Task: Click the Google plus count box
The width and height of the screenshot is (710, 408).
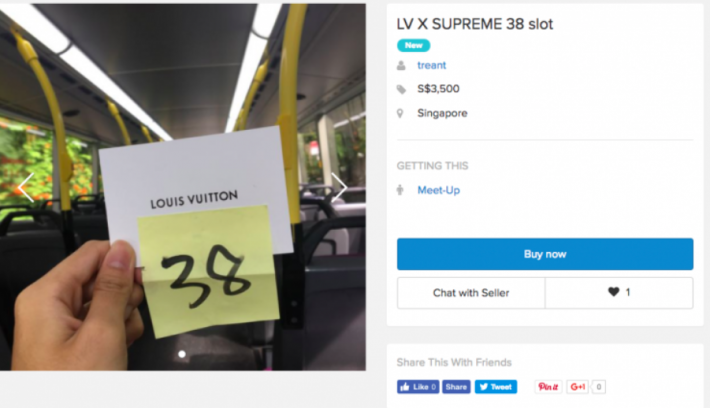Action: pyautogui.click(x=599, y=387)
